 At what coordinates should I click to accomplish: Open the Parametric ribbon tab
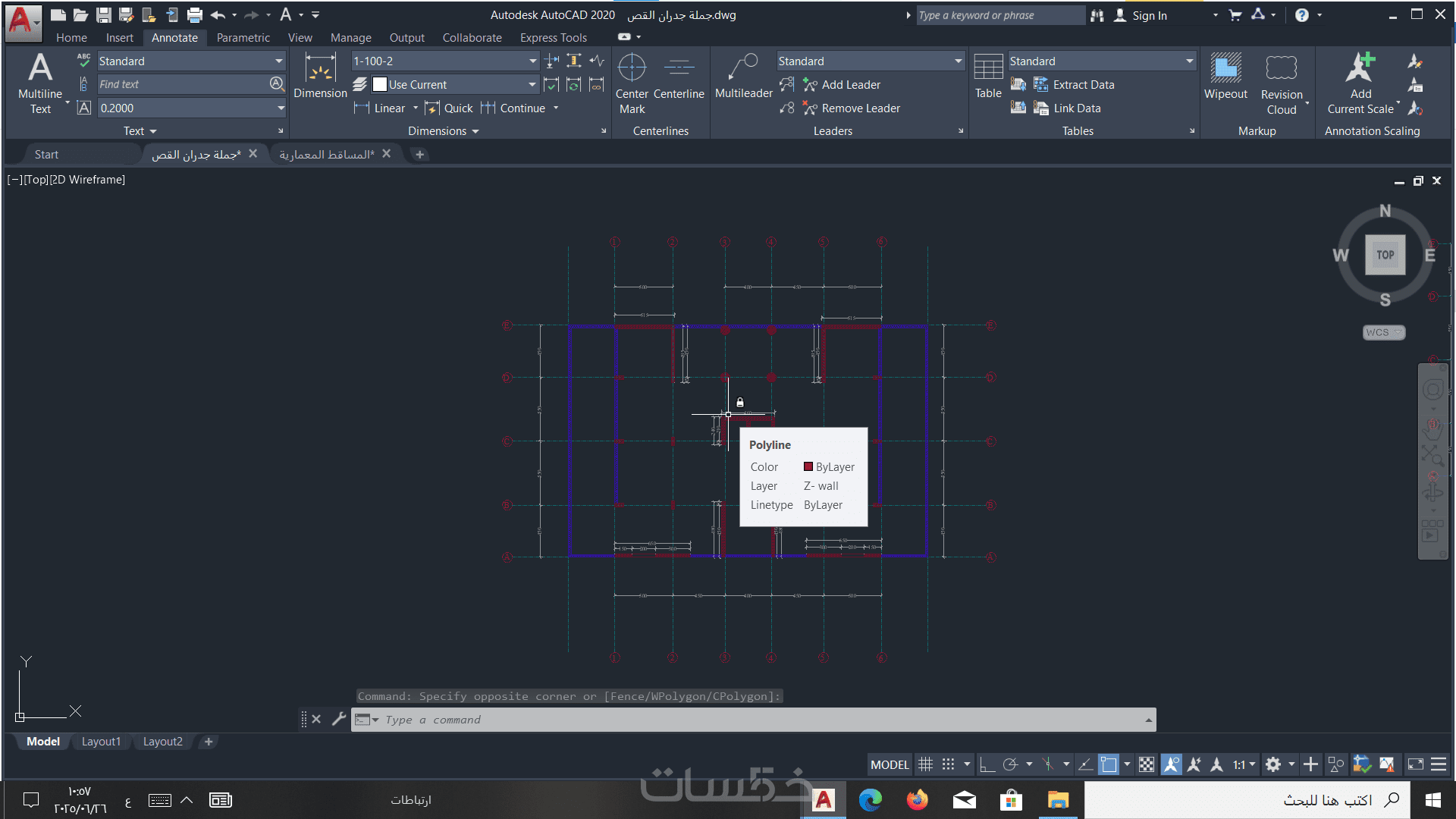[x=243, y=37]
